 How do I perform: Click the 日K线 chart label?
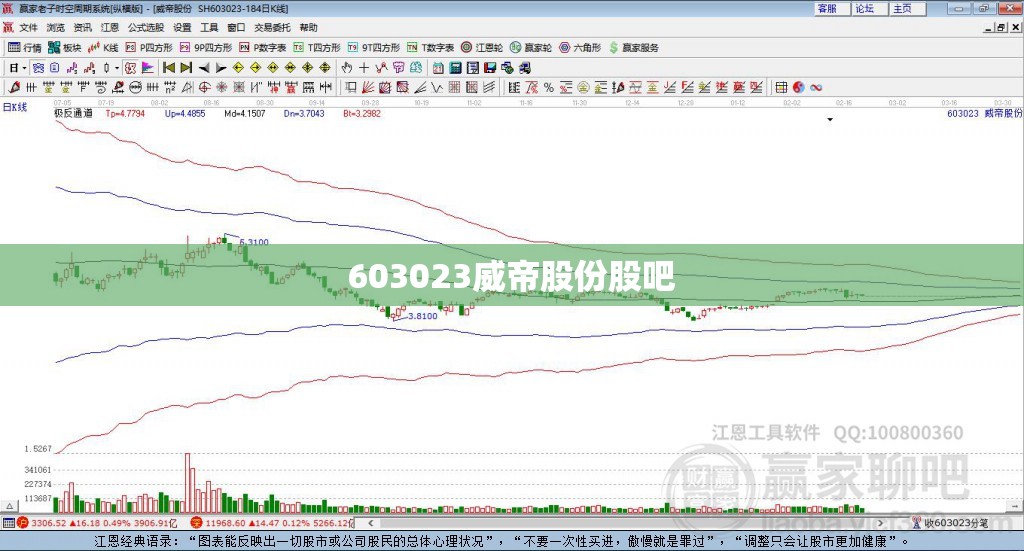coord(14,107)
